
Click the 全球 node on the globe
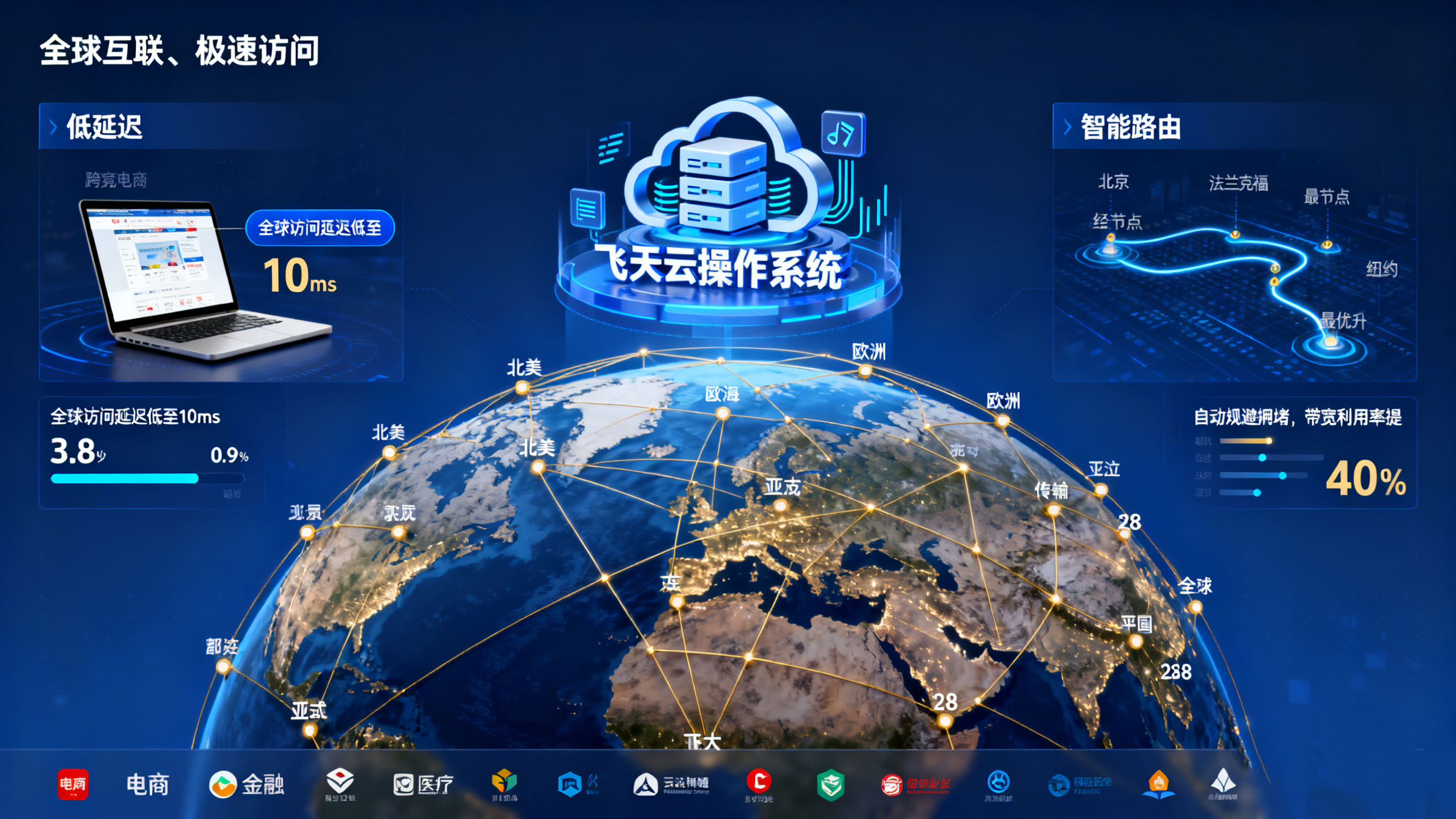tap(1195, 607)
